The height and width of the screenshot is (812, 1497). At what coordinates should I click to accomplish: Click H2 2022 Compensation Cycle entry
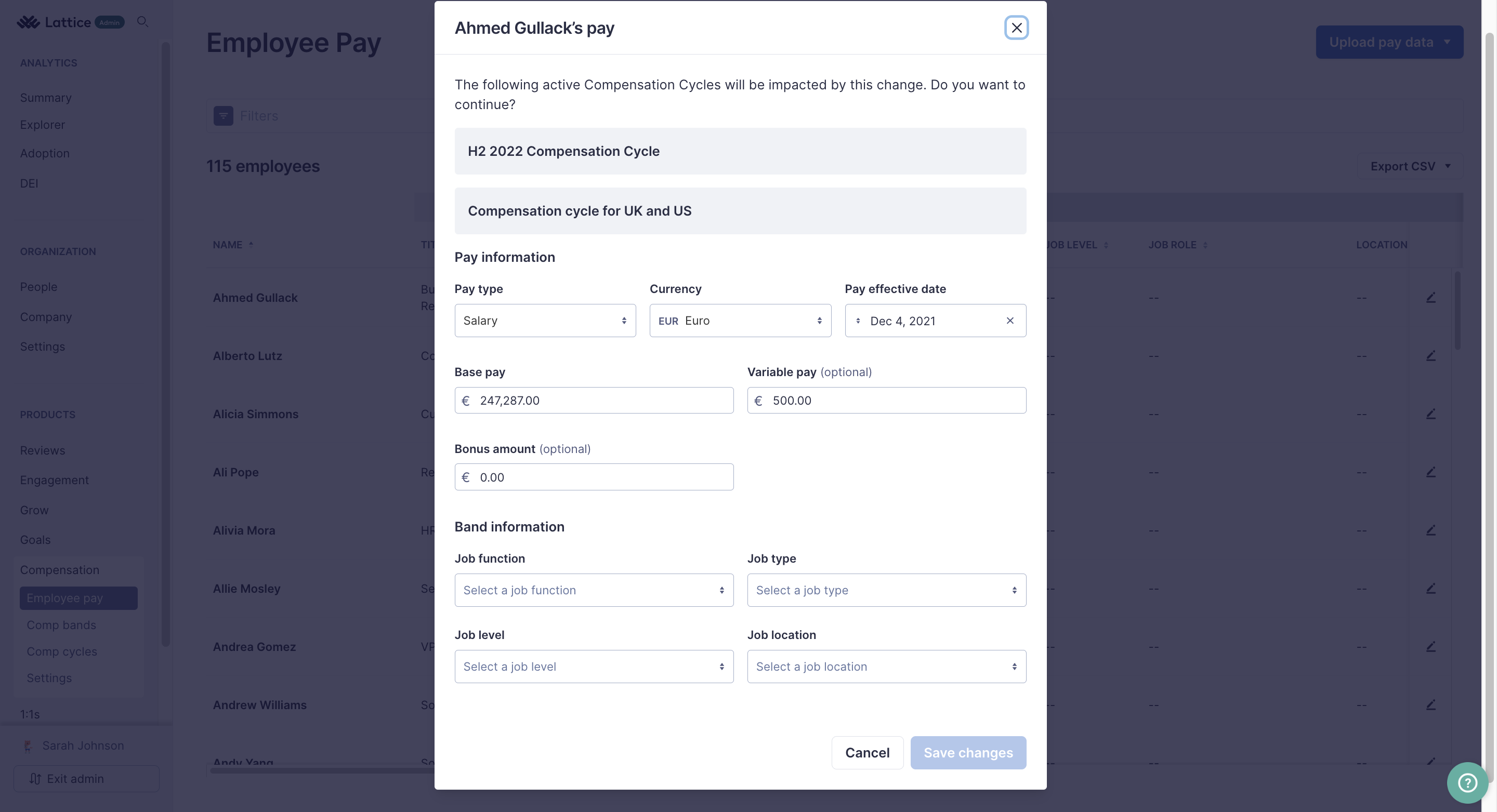[740, 151]
